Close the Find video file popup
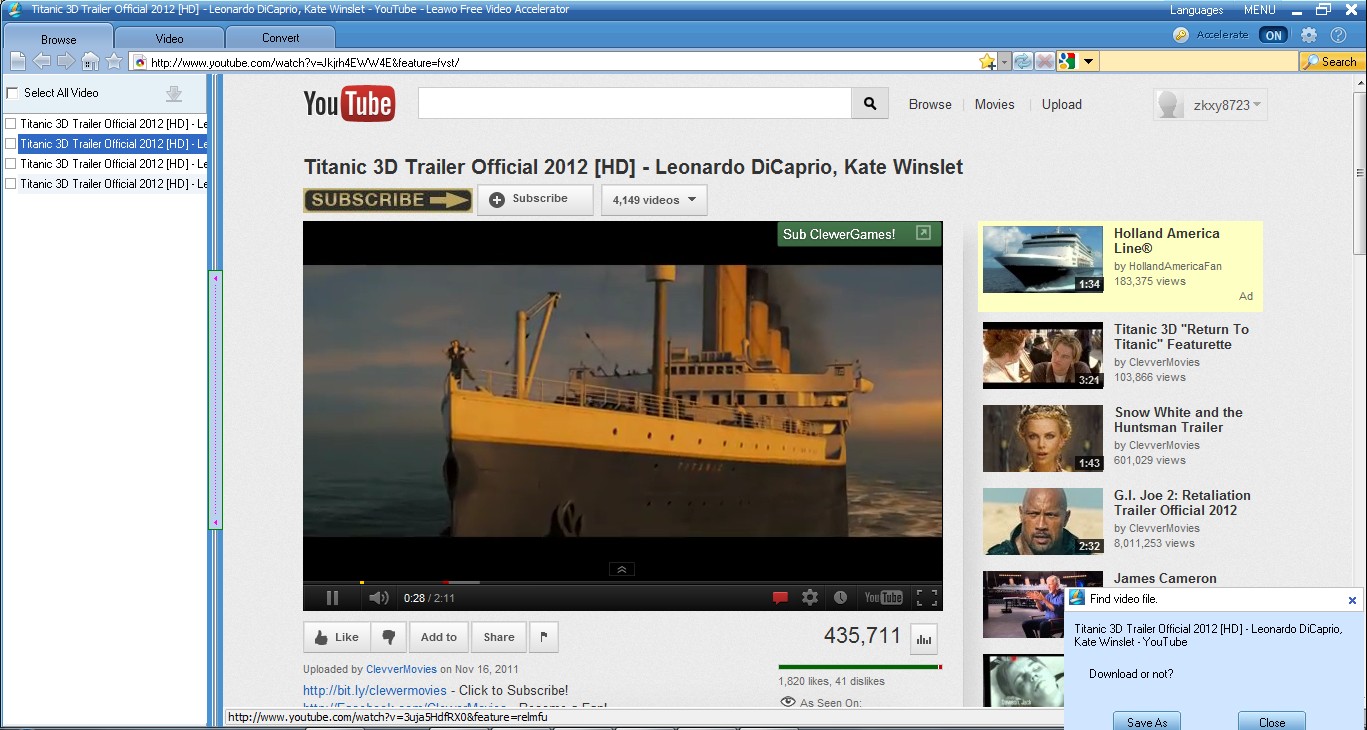 point(1352,600)
